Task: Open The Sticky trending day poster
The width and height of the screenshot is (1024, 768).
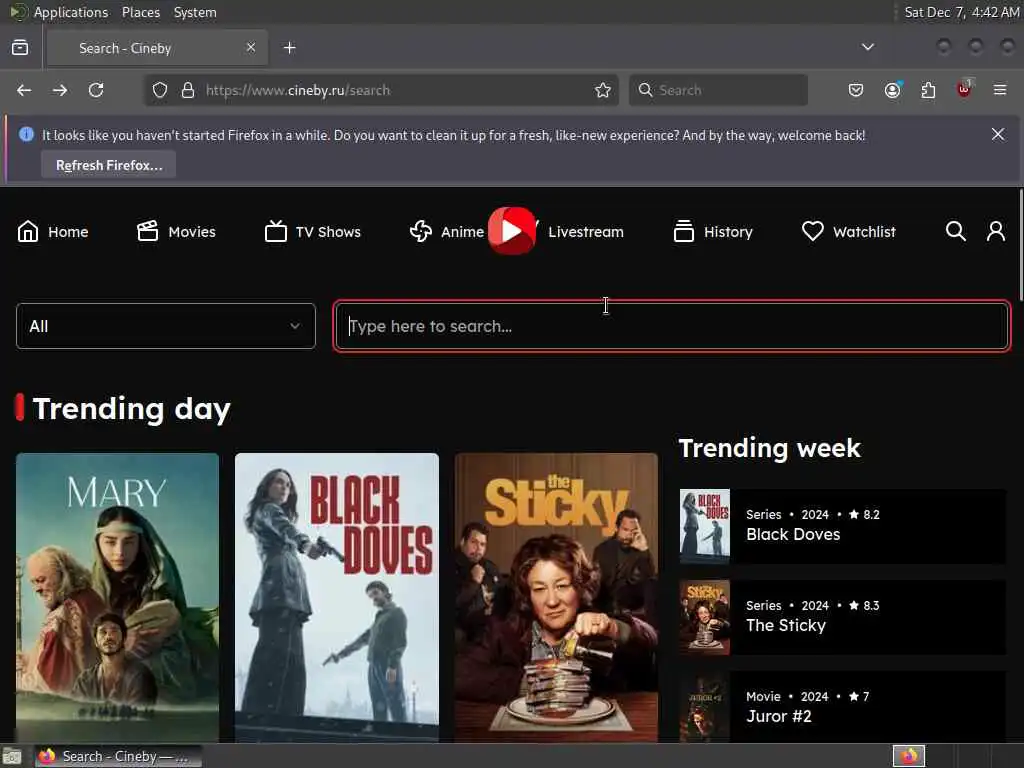Action: [x=556, y=597]
